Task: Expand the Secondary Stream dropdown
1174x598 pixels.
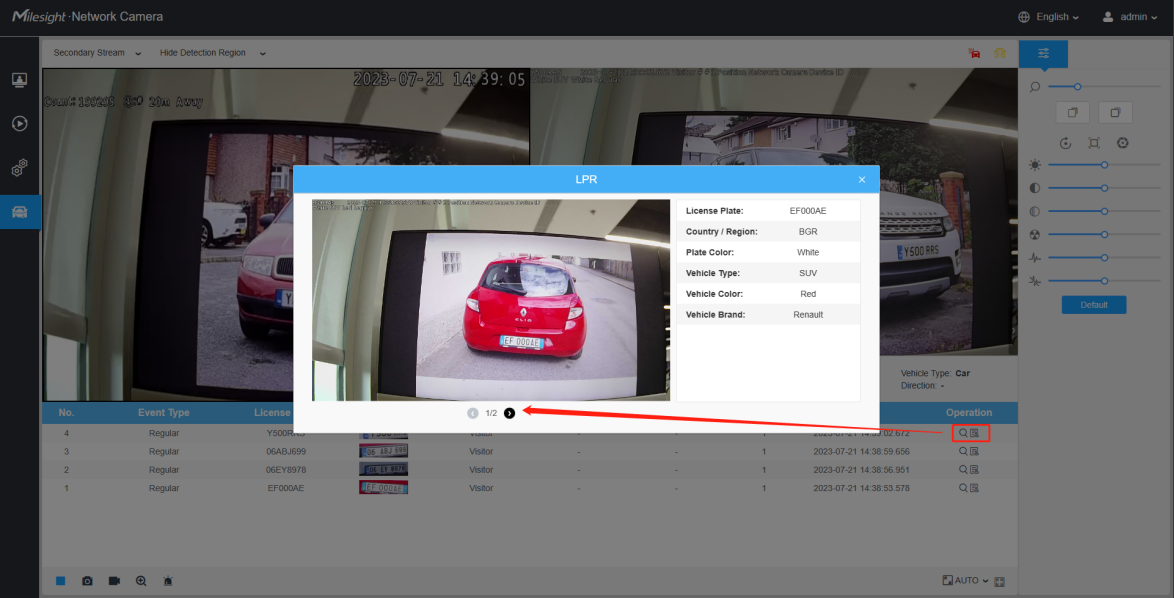Action: [x=97, y=53]
